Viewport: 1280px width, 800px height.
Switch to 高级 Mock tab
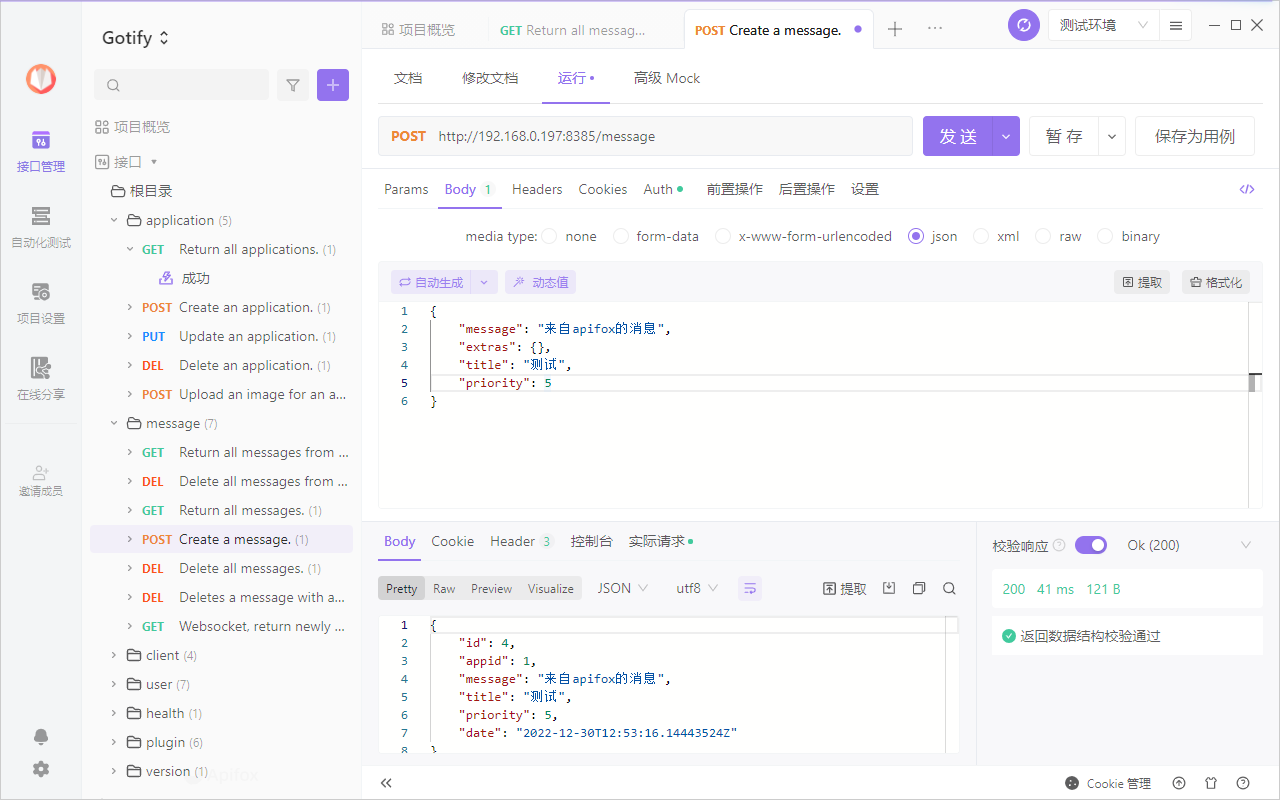pyautogui.click(x=667, y=78)
